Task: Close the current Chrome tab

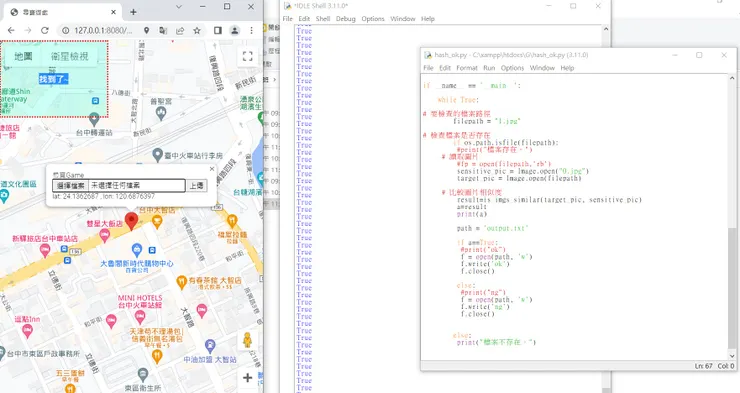Action: click(114, 12)
